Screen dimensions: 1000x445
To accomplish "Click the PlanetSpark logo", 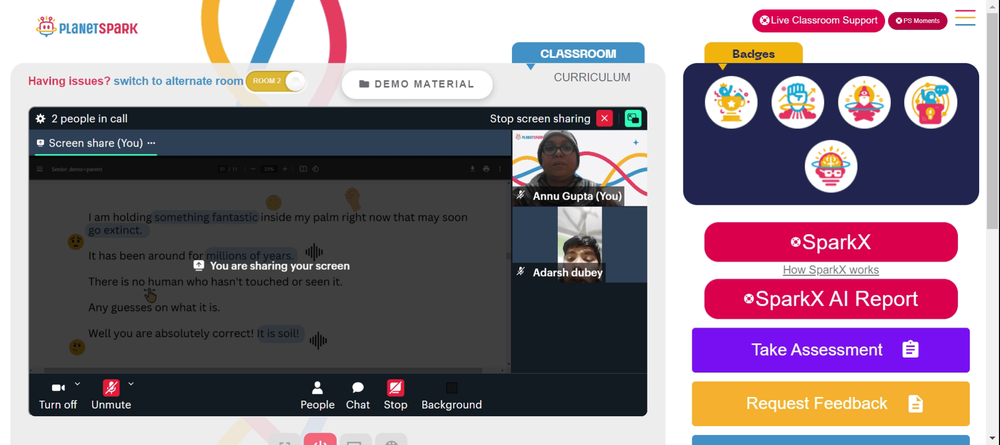I will (x=87, y=27).
